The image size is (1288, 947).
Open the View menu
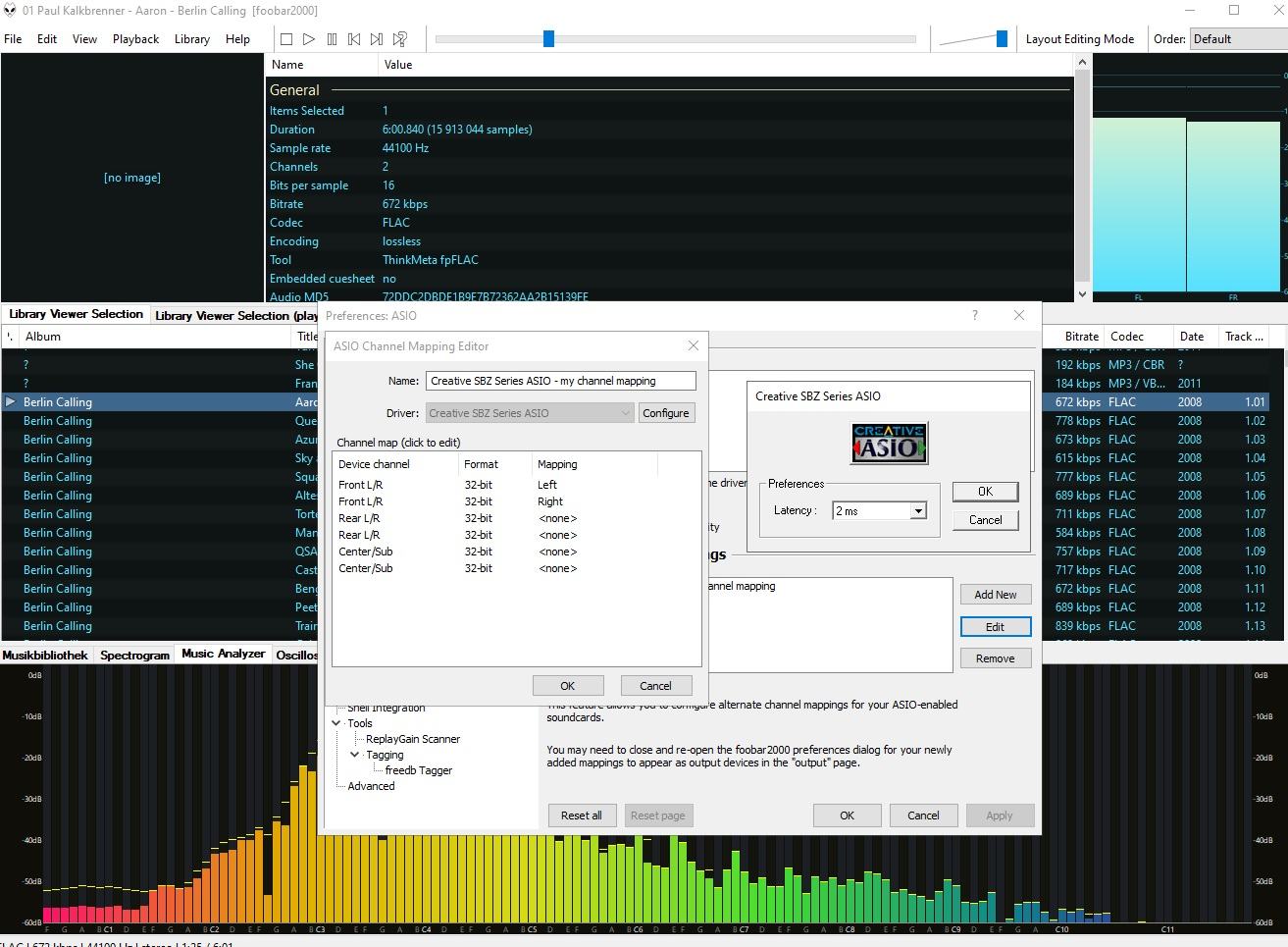coord(84,39)
